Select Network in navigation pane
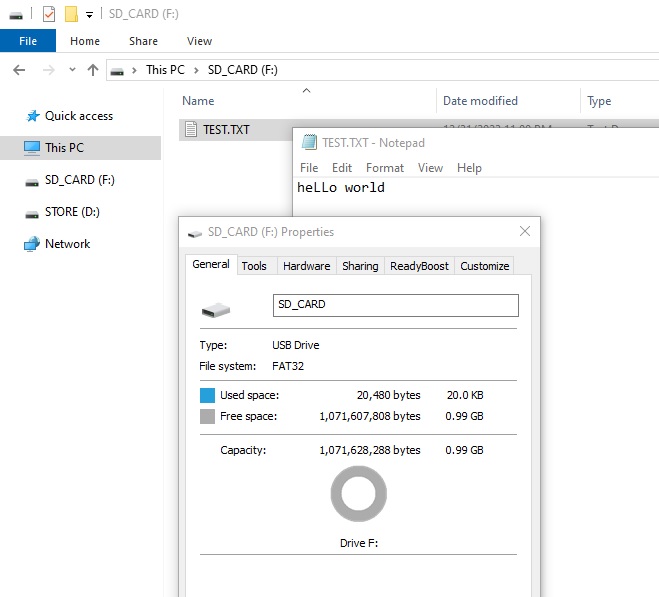The image size is (659, 597). coord(67,244)
